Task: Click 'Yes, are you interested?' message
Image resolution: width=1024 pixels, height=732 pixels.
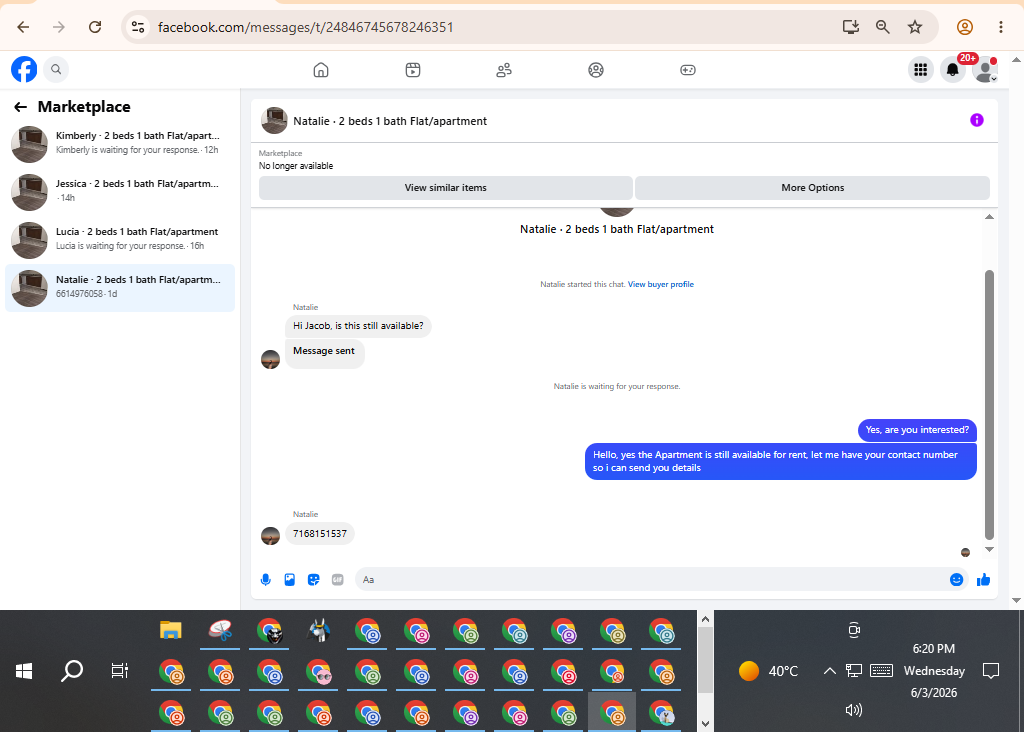Action: coord(917,430)
